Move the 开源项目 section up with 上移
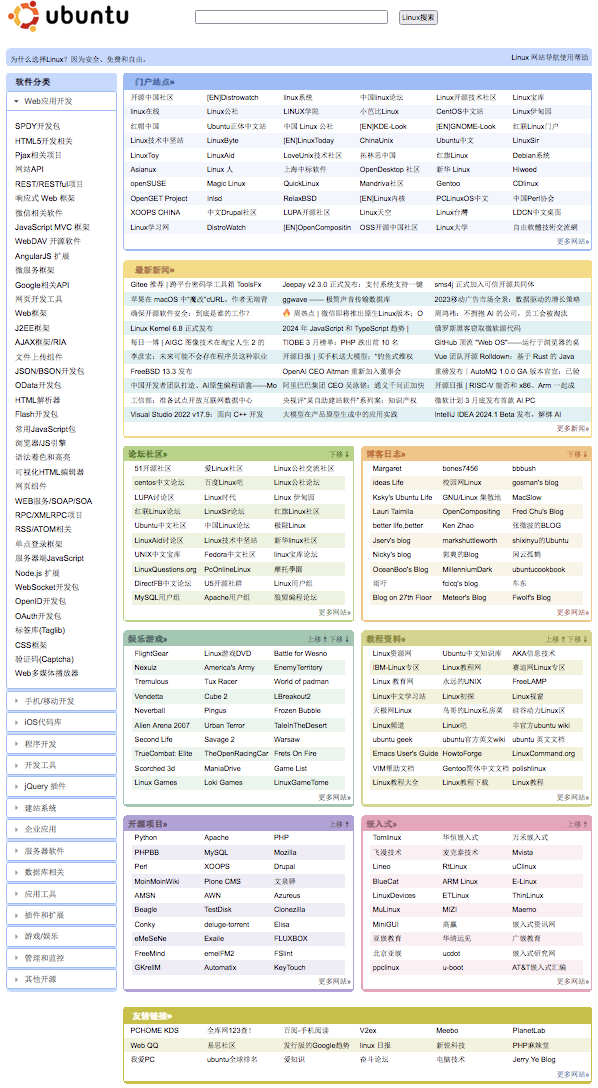The height and width of the screenshot is (1088, 598). click(x=339, y=824)
